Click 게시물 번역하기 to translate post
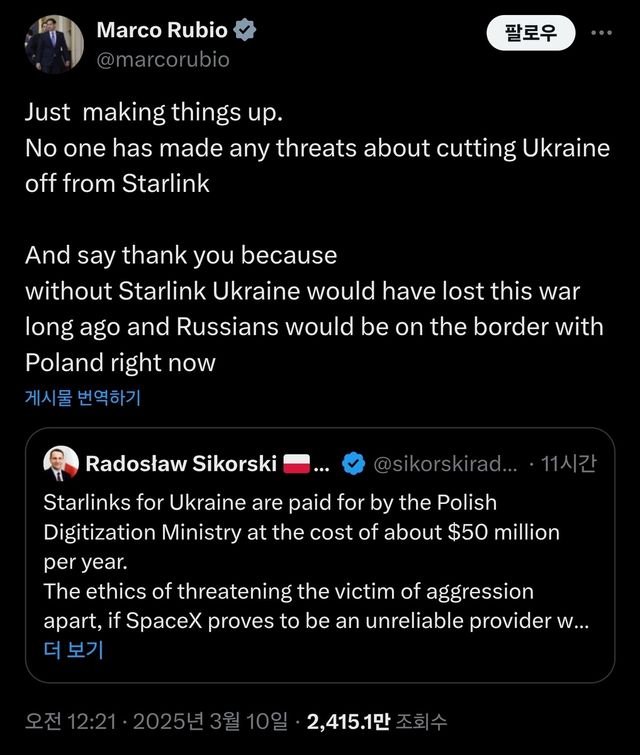 [x=83, y=398]
